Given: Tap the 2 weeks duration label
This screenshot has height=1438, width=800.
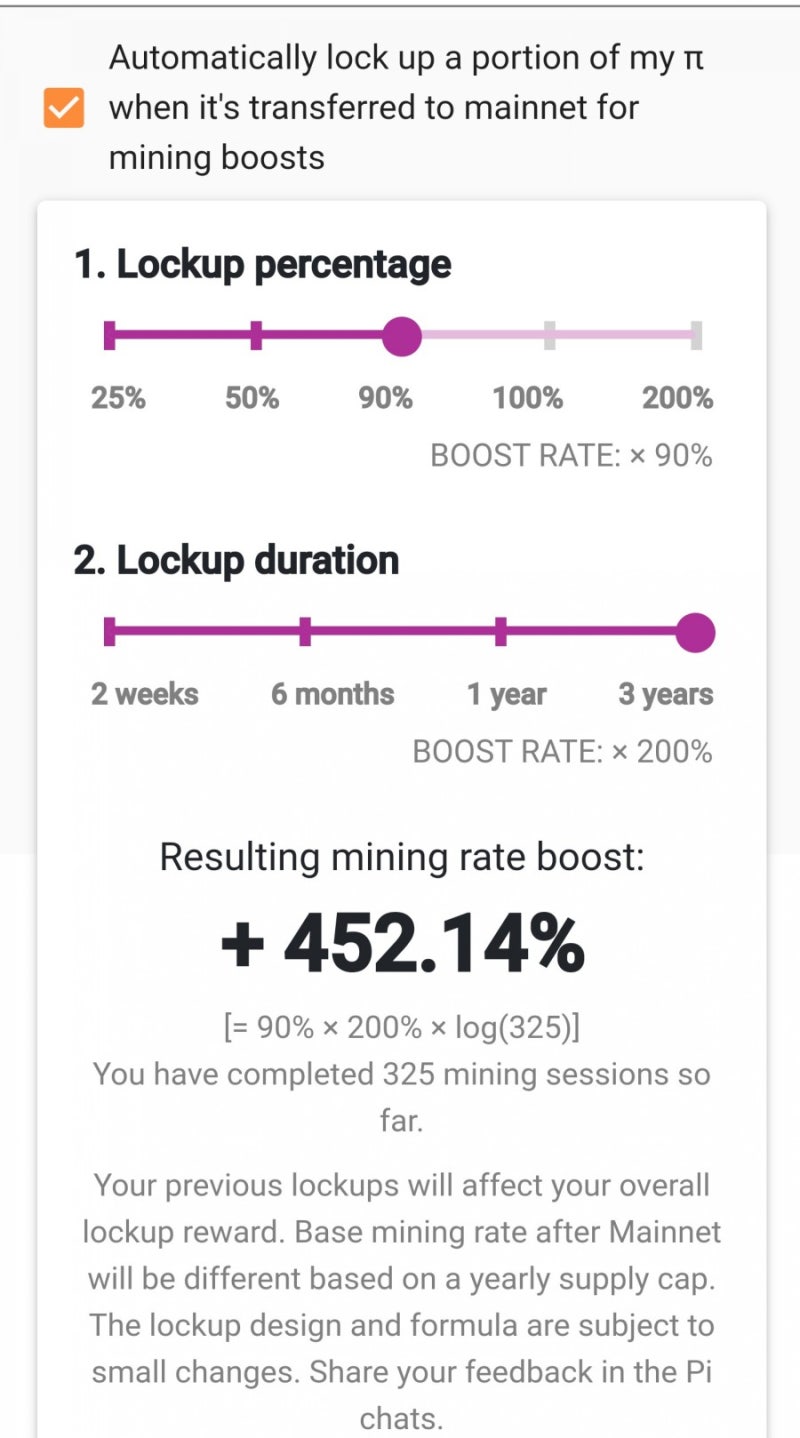Looking at the screenshot, I should (145, 694).
